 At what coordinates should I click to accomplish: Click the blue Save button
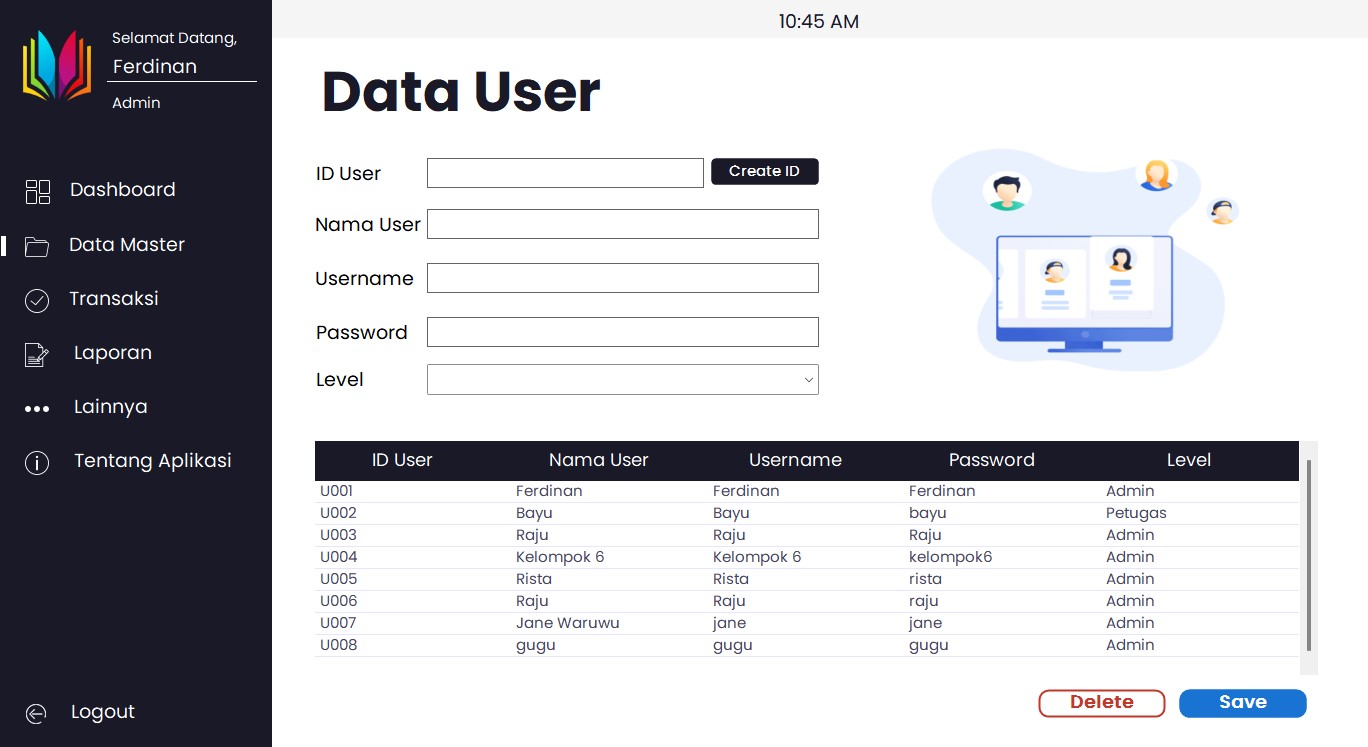click(1243, 703)
